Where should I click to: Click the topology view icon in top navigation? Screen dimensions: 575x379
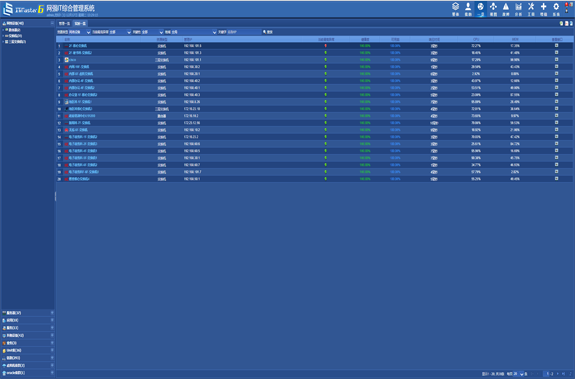tap(493, 9)
